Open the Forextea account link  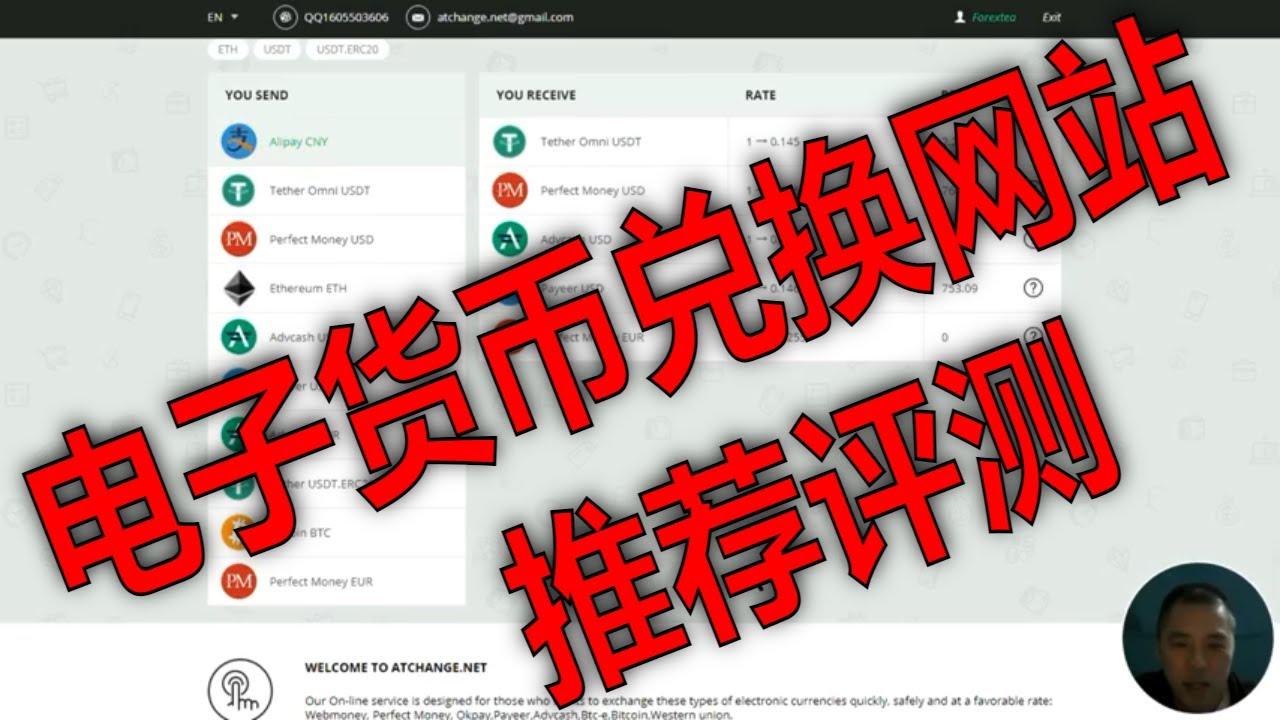coord(993,17)
